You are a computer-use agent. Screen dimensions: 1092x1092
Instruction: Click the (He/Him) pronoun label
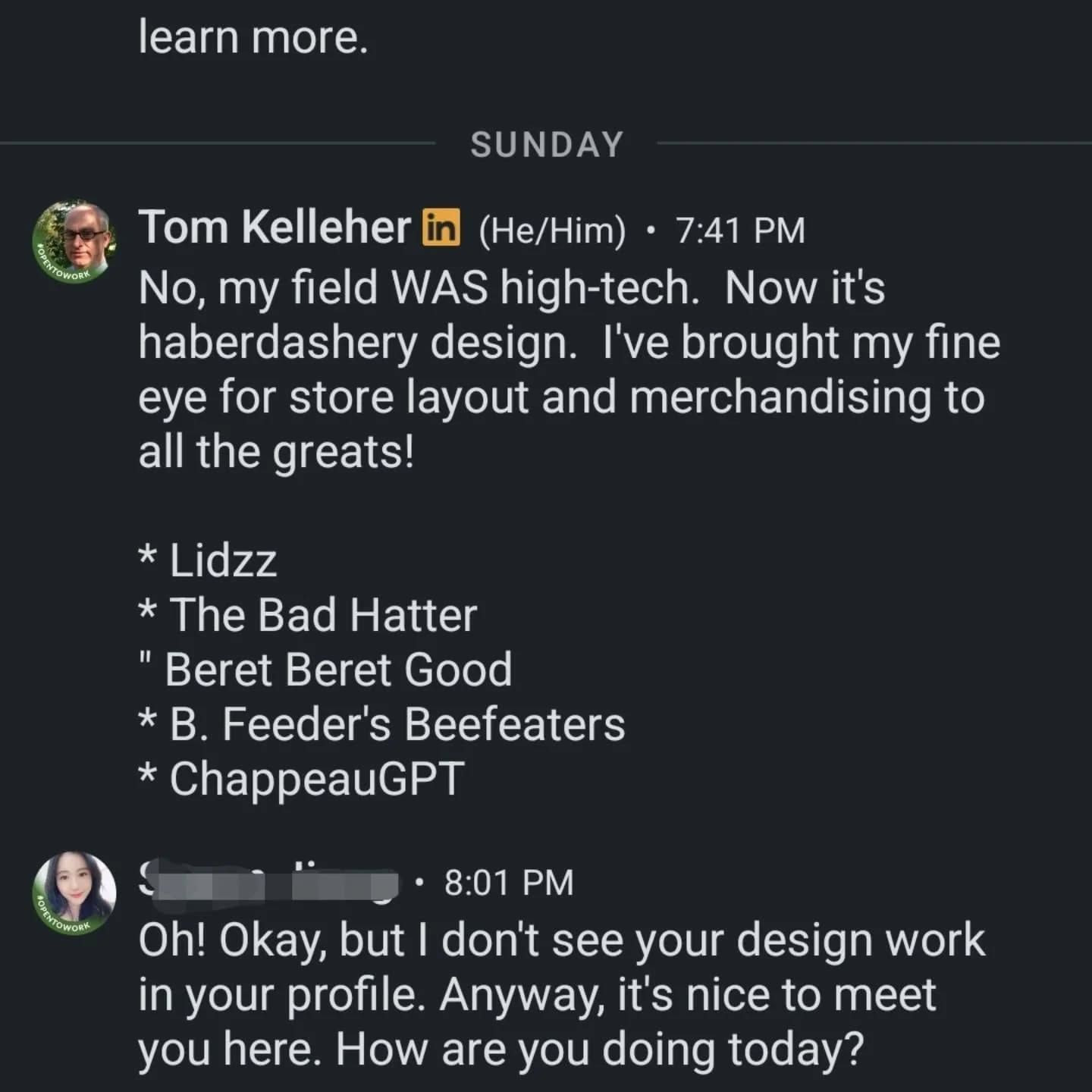553,231
